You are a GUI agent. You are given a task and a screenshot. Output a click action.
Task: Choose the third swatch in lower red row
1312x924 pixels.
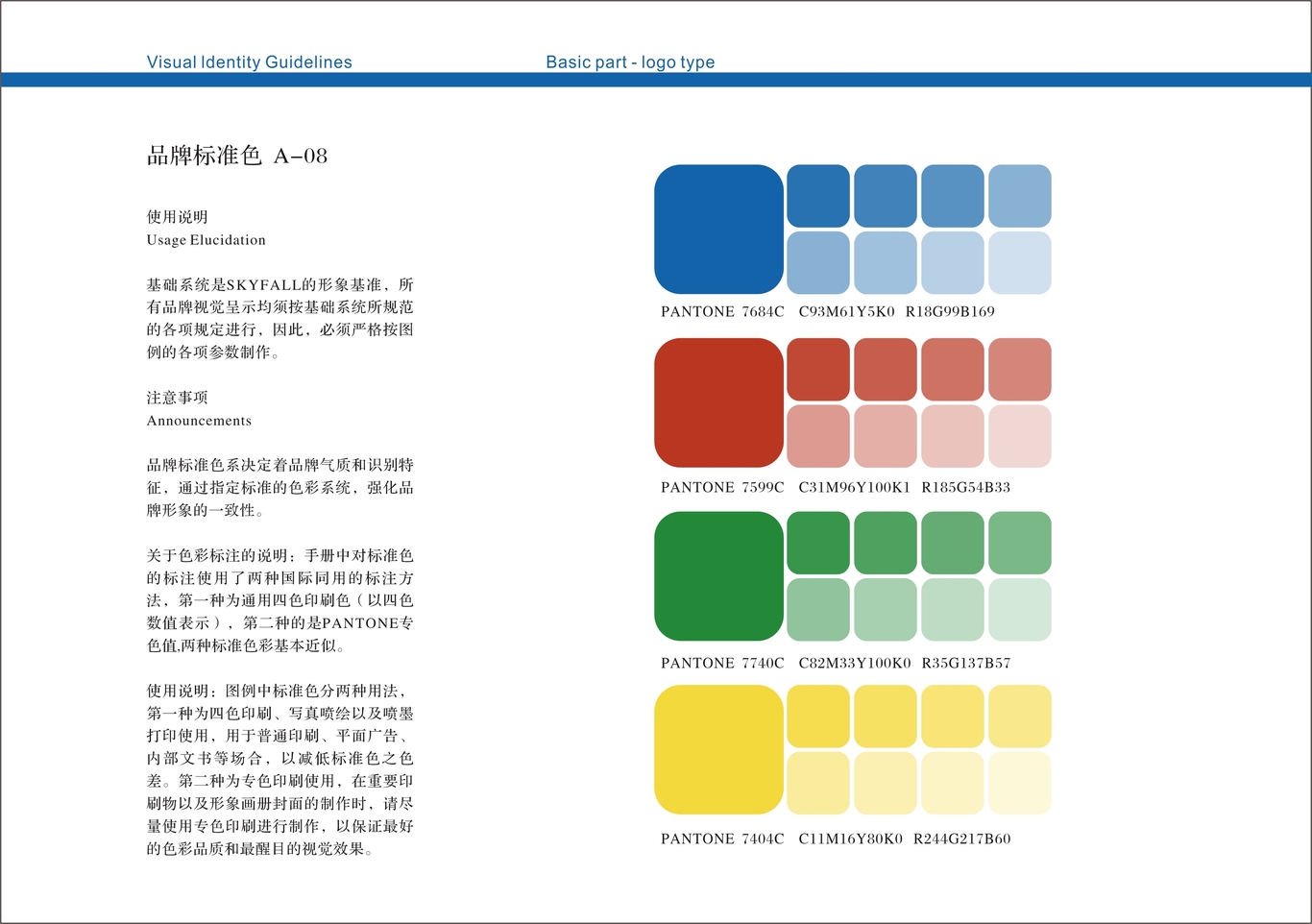[x=953, y=437]
